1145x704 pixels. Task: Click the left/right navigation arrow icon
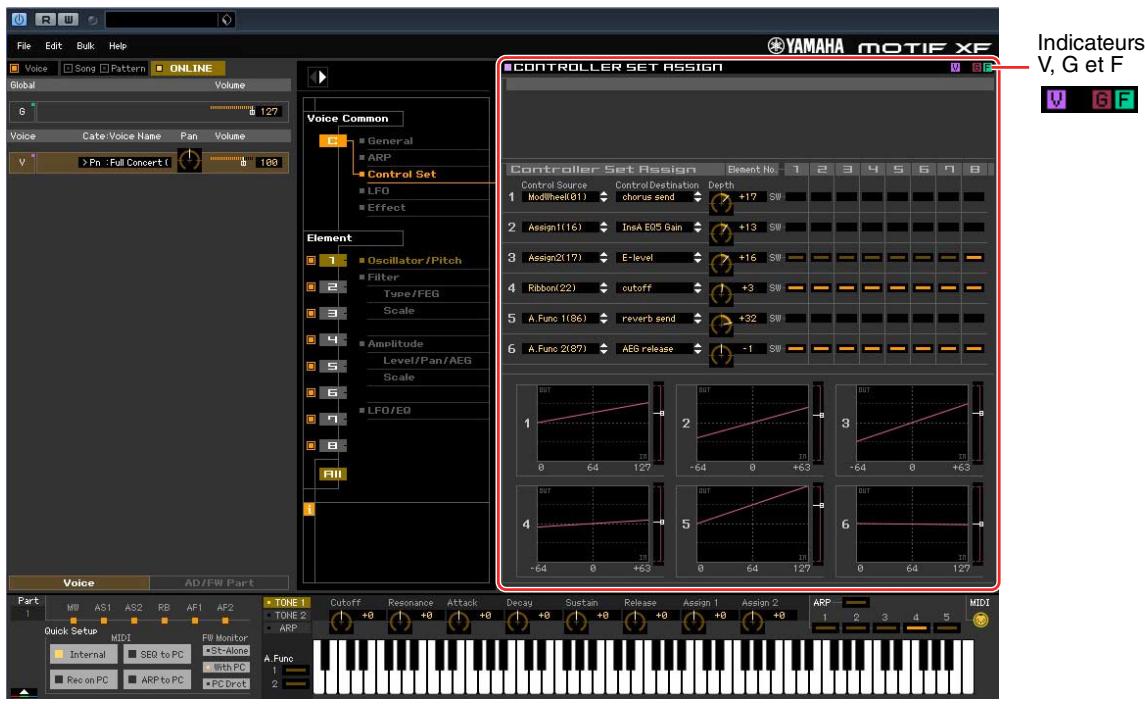pos(318,77)
